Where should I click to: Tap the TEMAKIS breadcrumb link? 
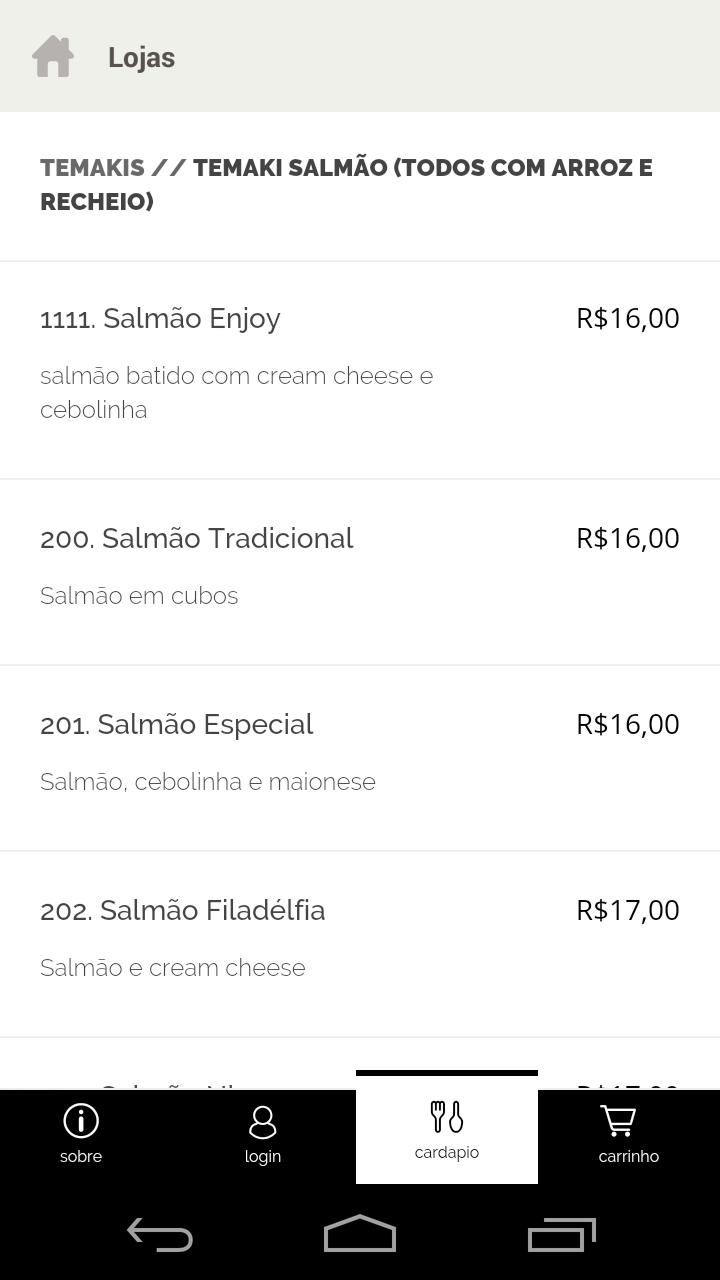coord(92,168)
